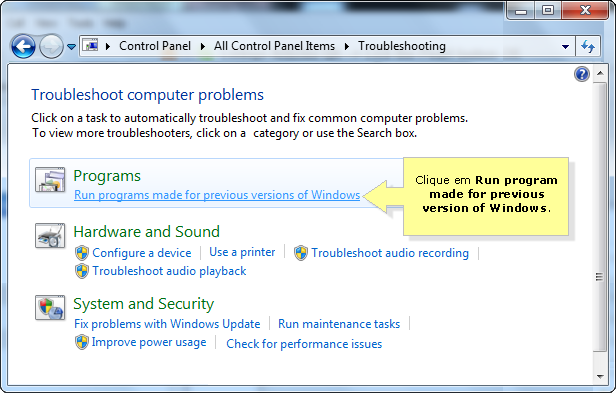Click the control panel icon in address bar

point(91,46)
